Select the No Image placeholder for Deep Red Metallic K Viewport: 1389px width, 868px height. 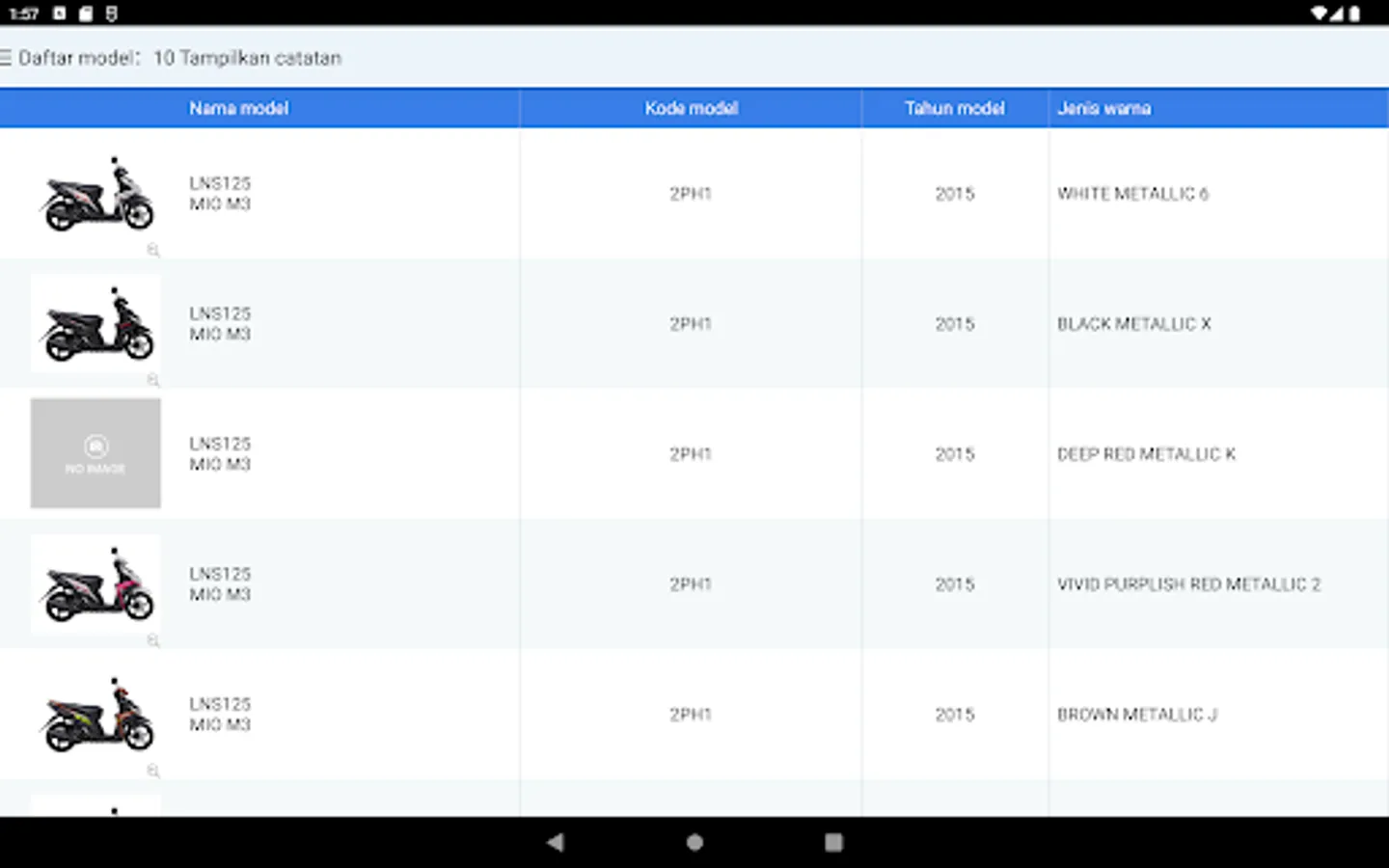pyautogui.click(x=95, y=453)
